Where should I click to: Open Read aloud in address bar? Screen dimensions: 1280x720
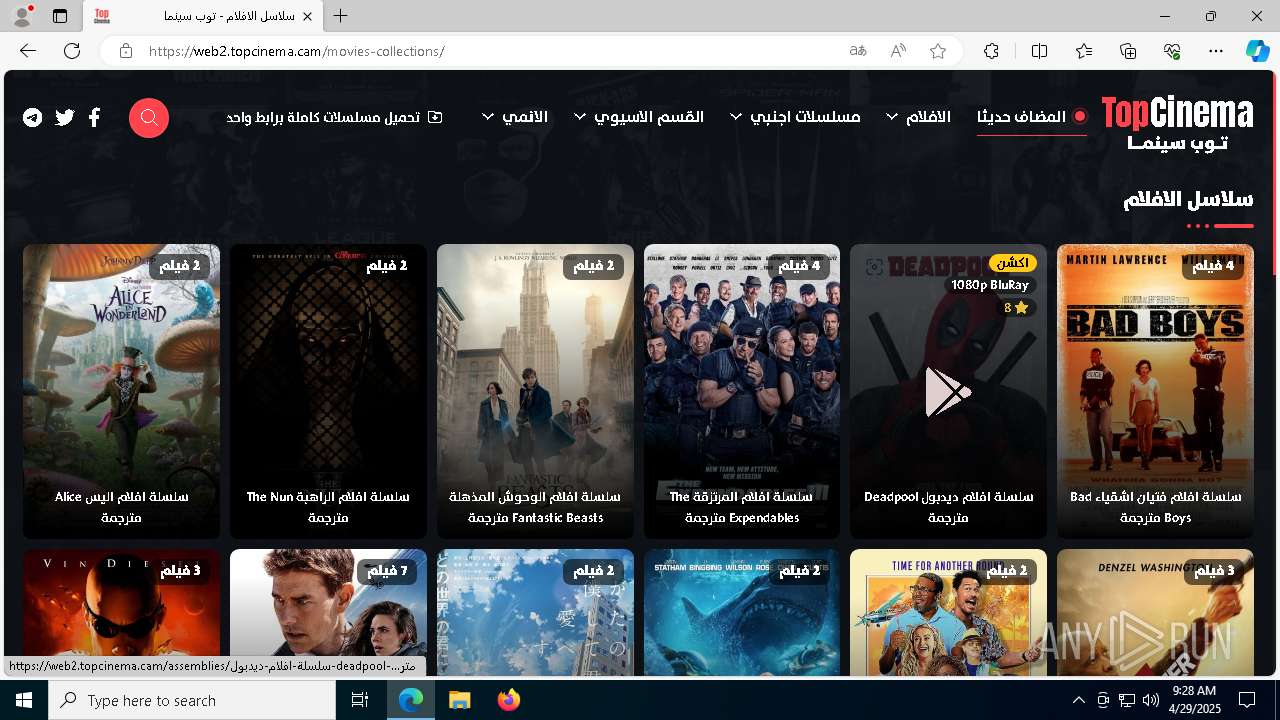tap(898, 51)
